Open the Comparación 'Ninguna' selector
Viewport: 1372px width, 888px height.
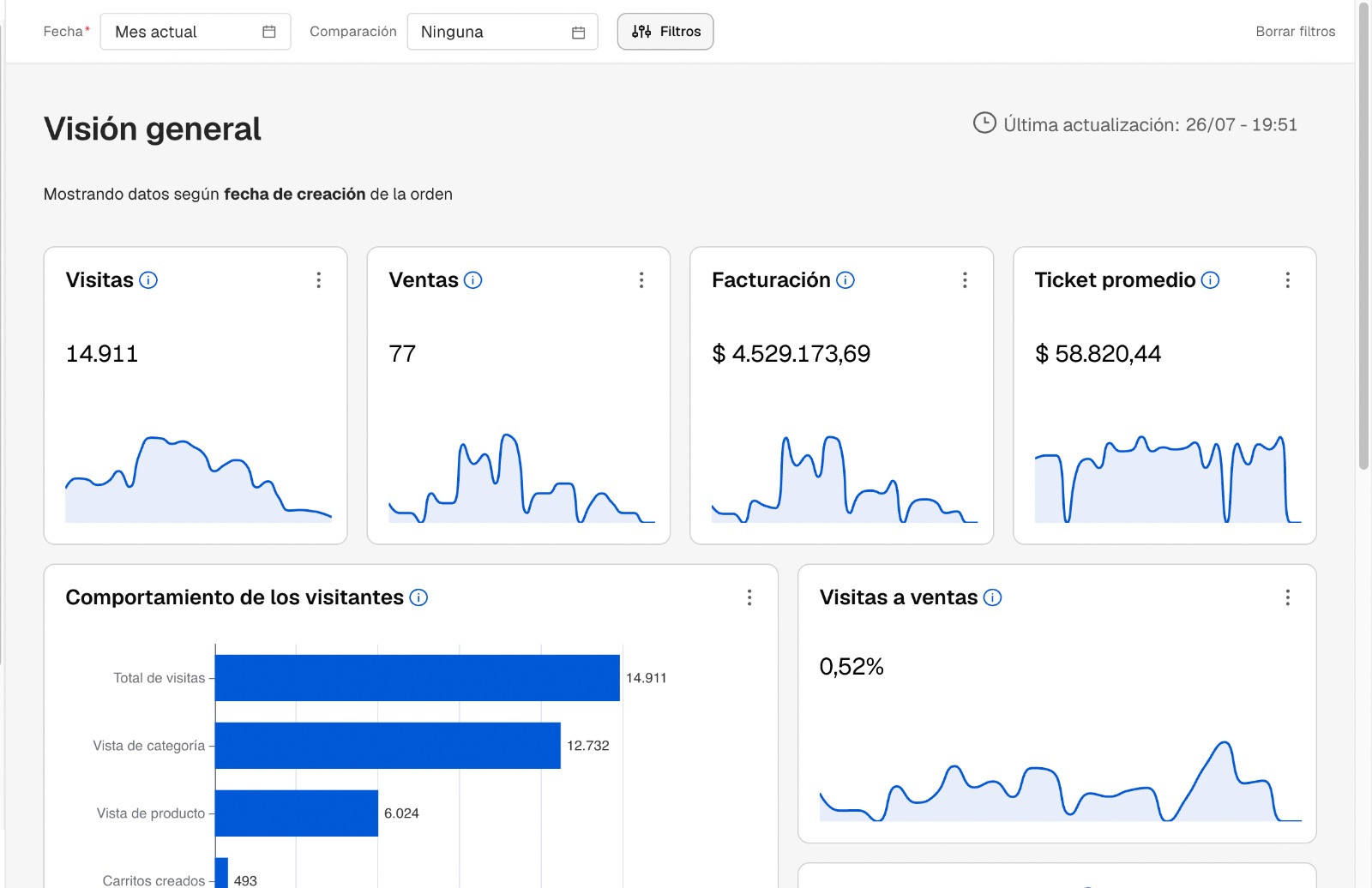click(502, 32)
